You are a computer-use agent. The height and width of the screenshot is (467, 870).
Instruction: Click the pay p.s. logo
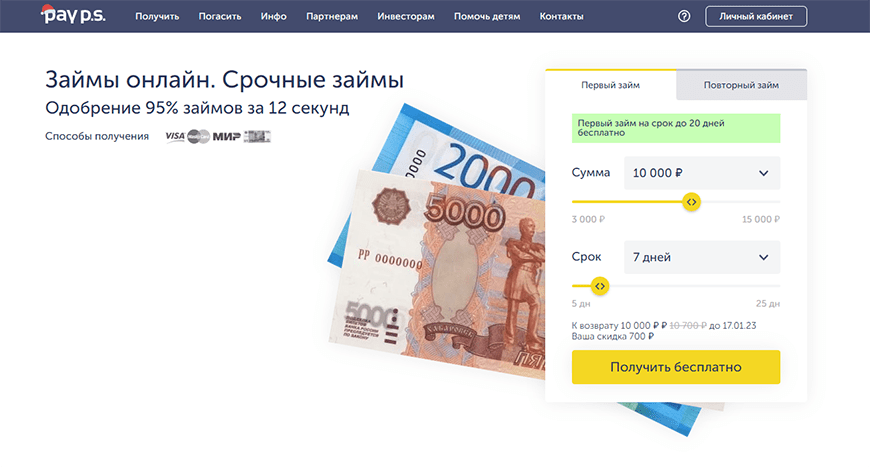[73, 14]
